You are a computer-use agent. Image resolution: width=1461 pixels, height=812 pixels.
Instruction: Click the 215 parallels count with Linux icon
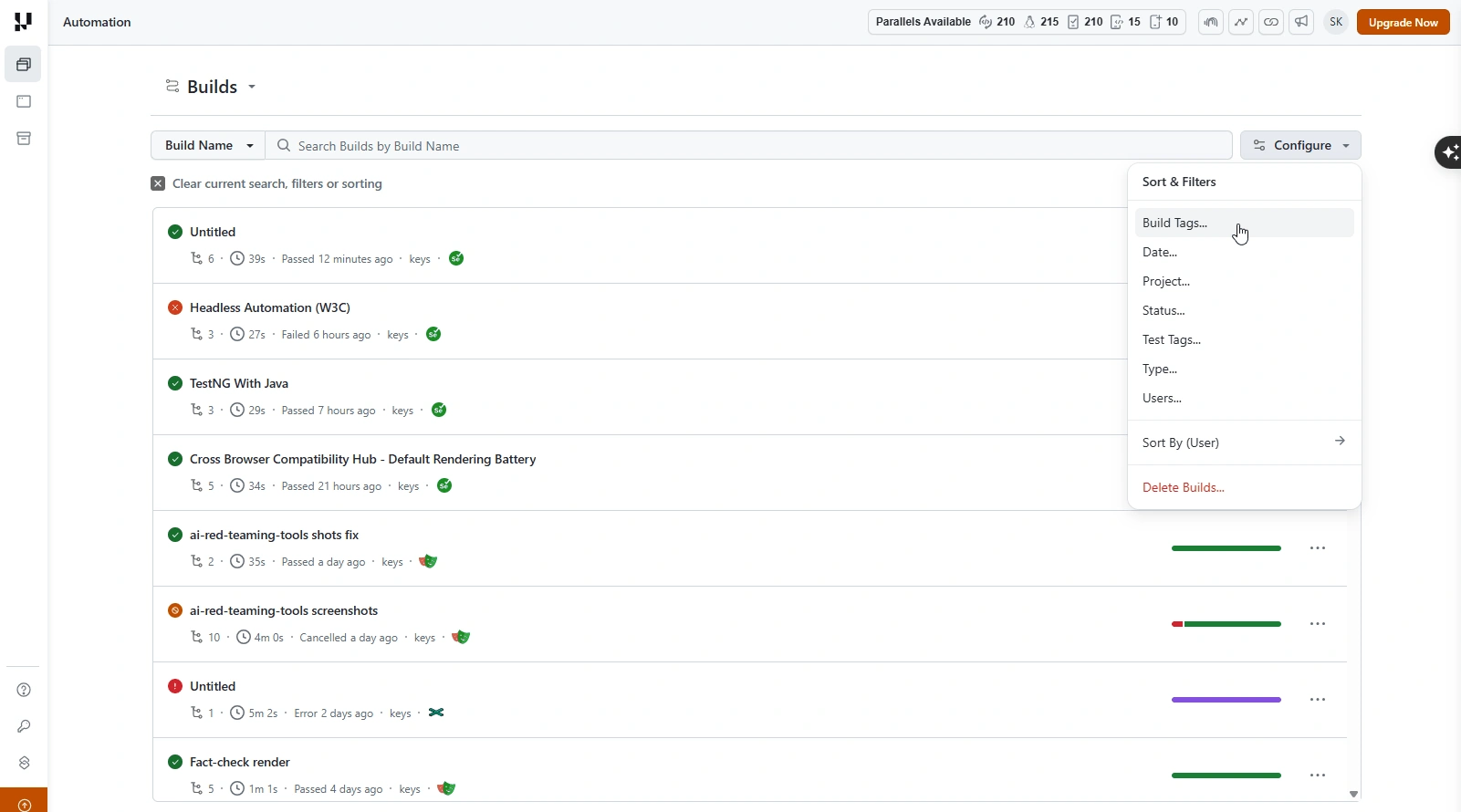1041,22
